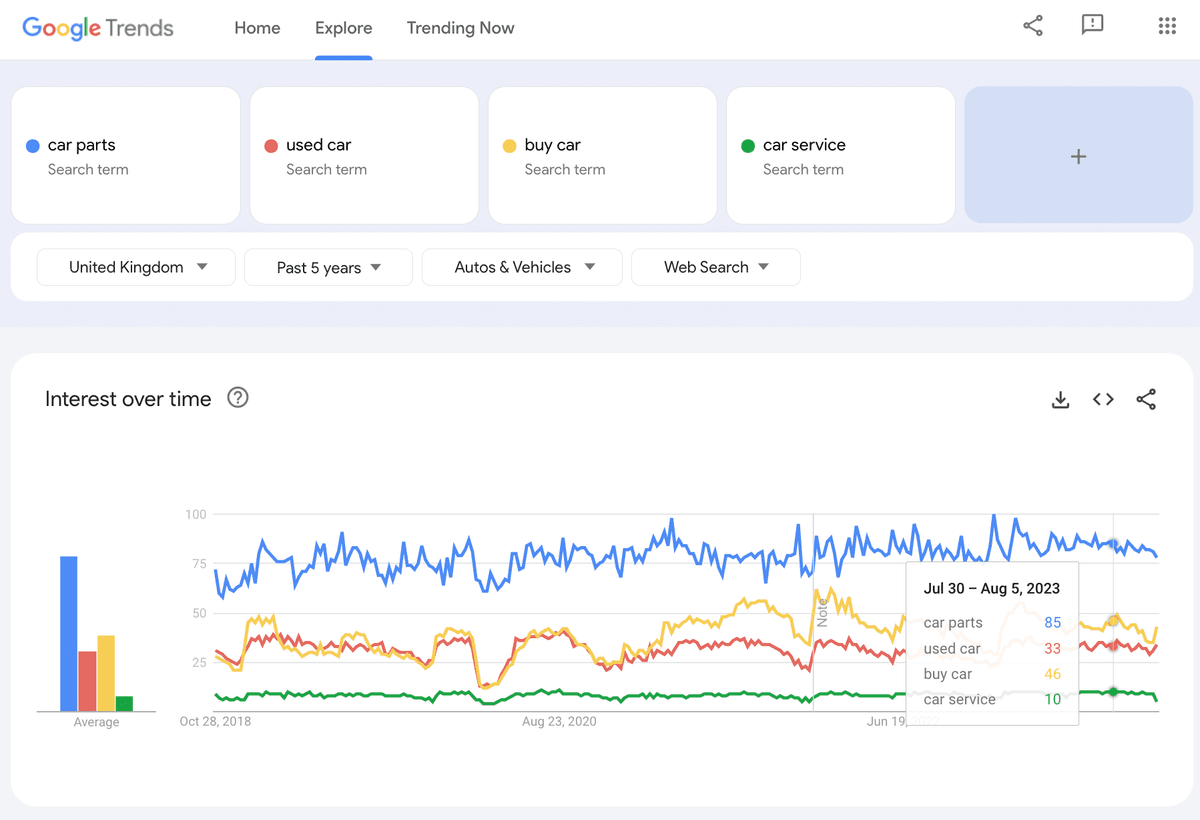Click the highlighted blue point on chart
Image resolution: width=1200 pixels, height=820 pixels.
pyautogui.click(x=1113, y=544)
